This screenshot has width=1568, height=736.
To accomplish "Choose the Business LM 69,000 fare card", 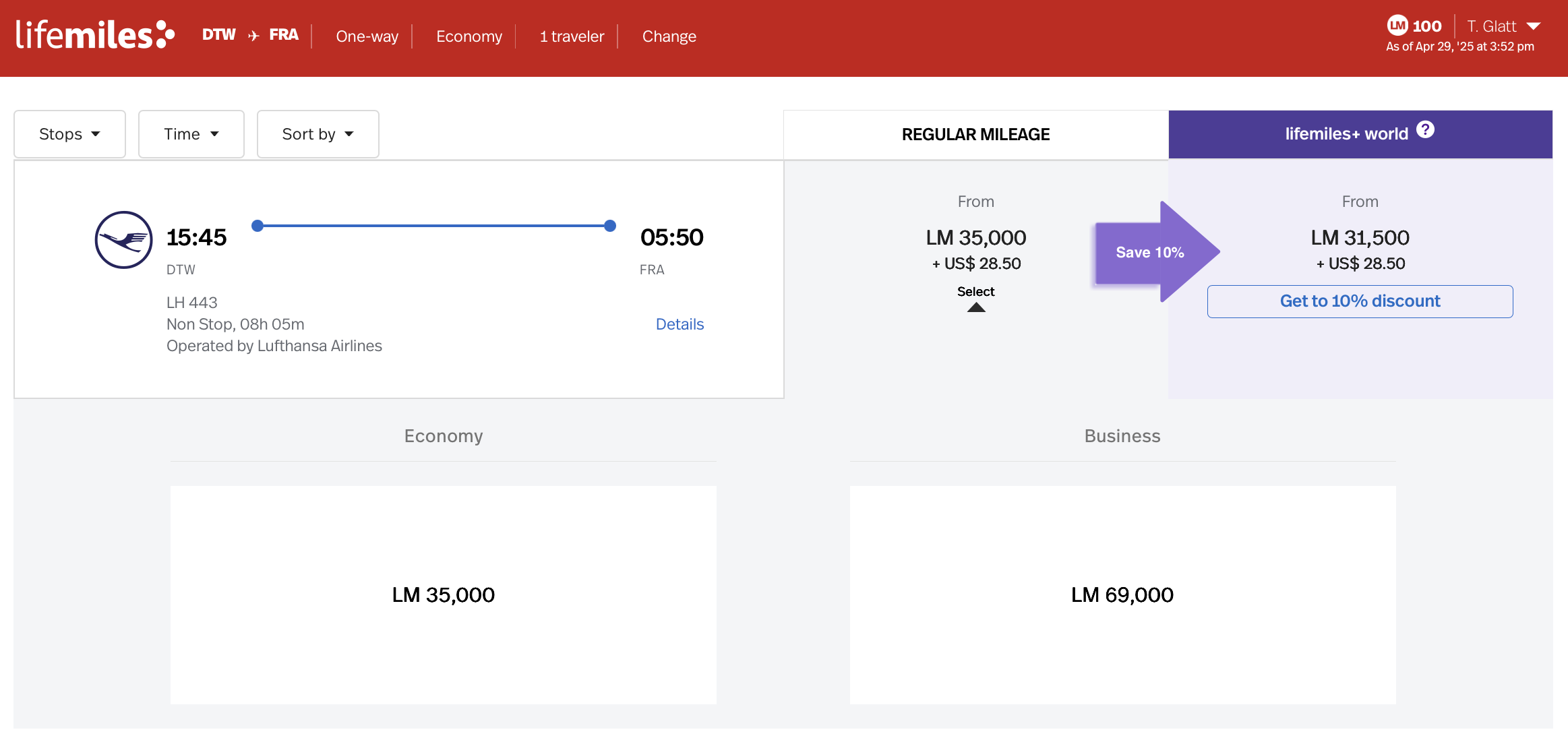I will coord(1122,595).
